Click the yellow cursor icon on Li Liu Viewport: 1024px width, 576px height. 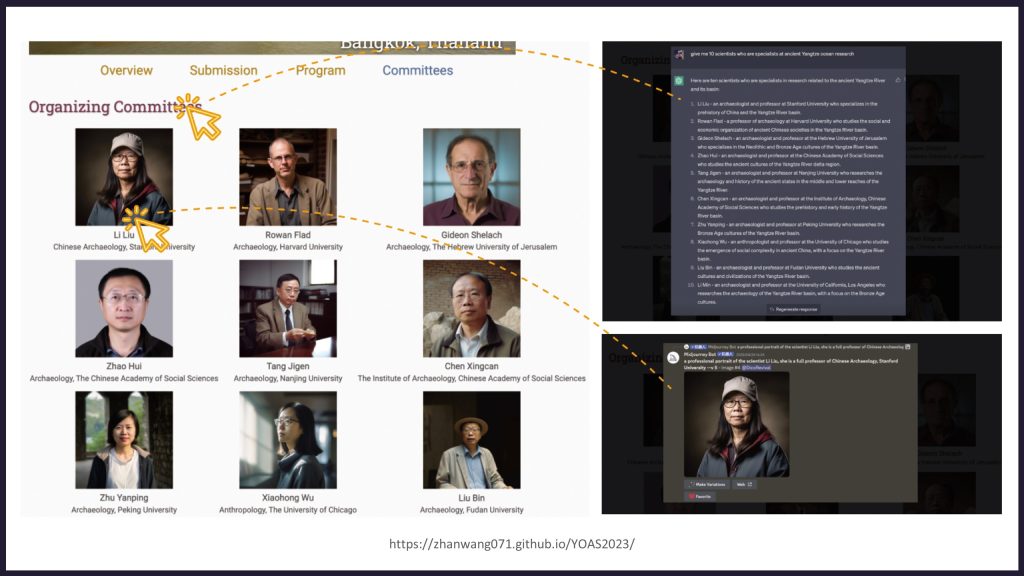click(x=146, y=227)
